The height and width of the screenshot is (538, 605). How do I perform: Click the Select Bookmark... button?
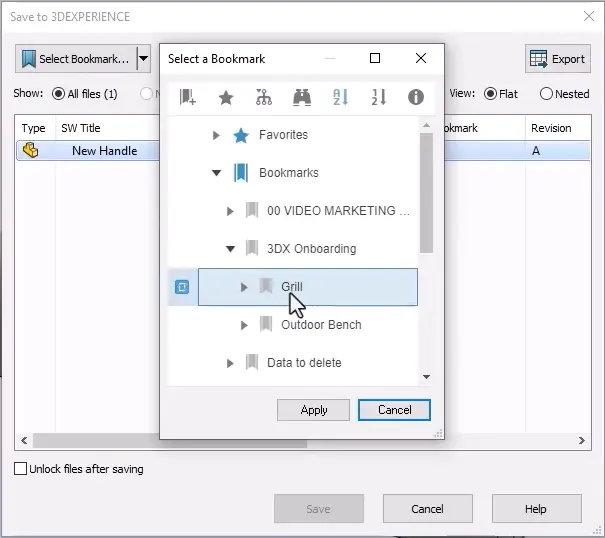[76, 59]
